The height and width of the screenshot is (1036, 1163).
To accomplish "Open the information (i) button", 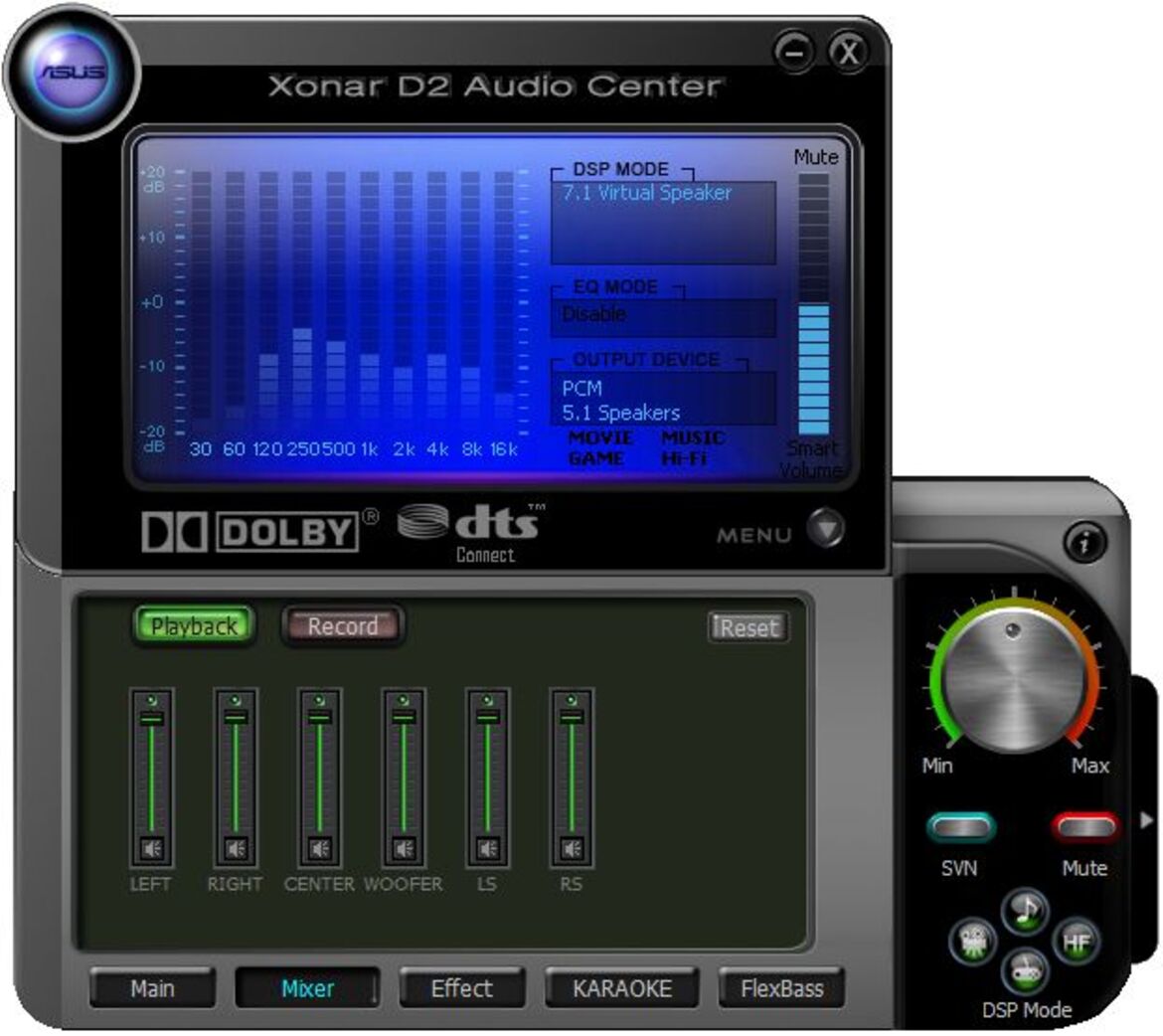I will pos(1085,543).
